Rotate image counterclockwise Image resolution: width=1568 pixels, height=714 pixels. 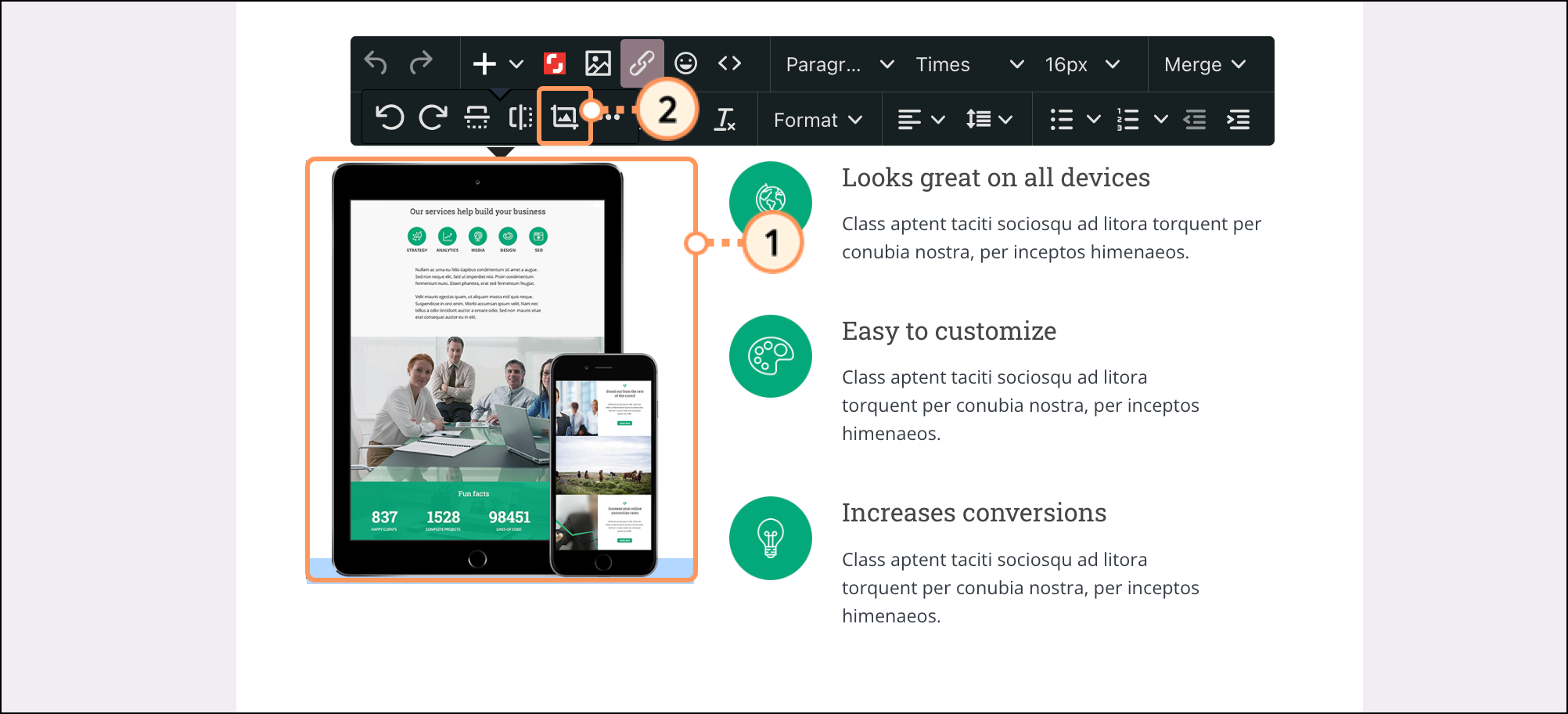click(x=389, y=117)
